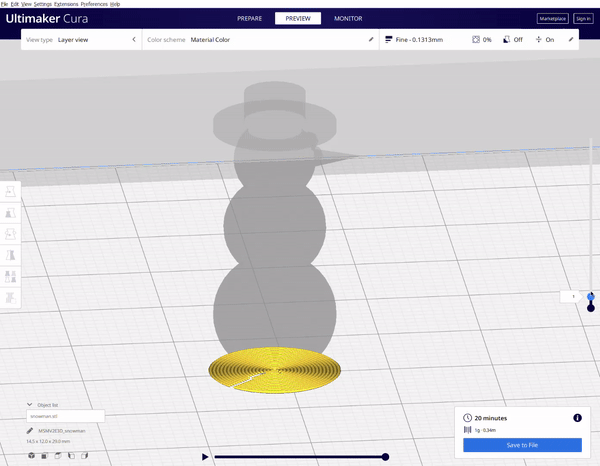Select the Rotate tool in left toolbar

(x=11, y=233)
